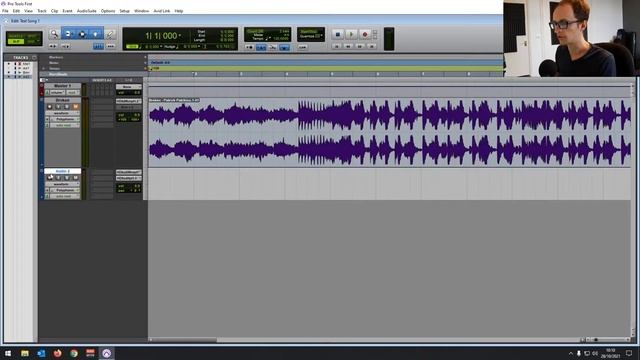This screenshot has width=640, height=360.
Task: Click the Tempo value in the MIDI controls
Action: pos(281,39)
